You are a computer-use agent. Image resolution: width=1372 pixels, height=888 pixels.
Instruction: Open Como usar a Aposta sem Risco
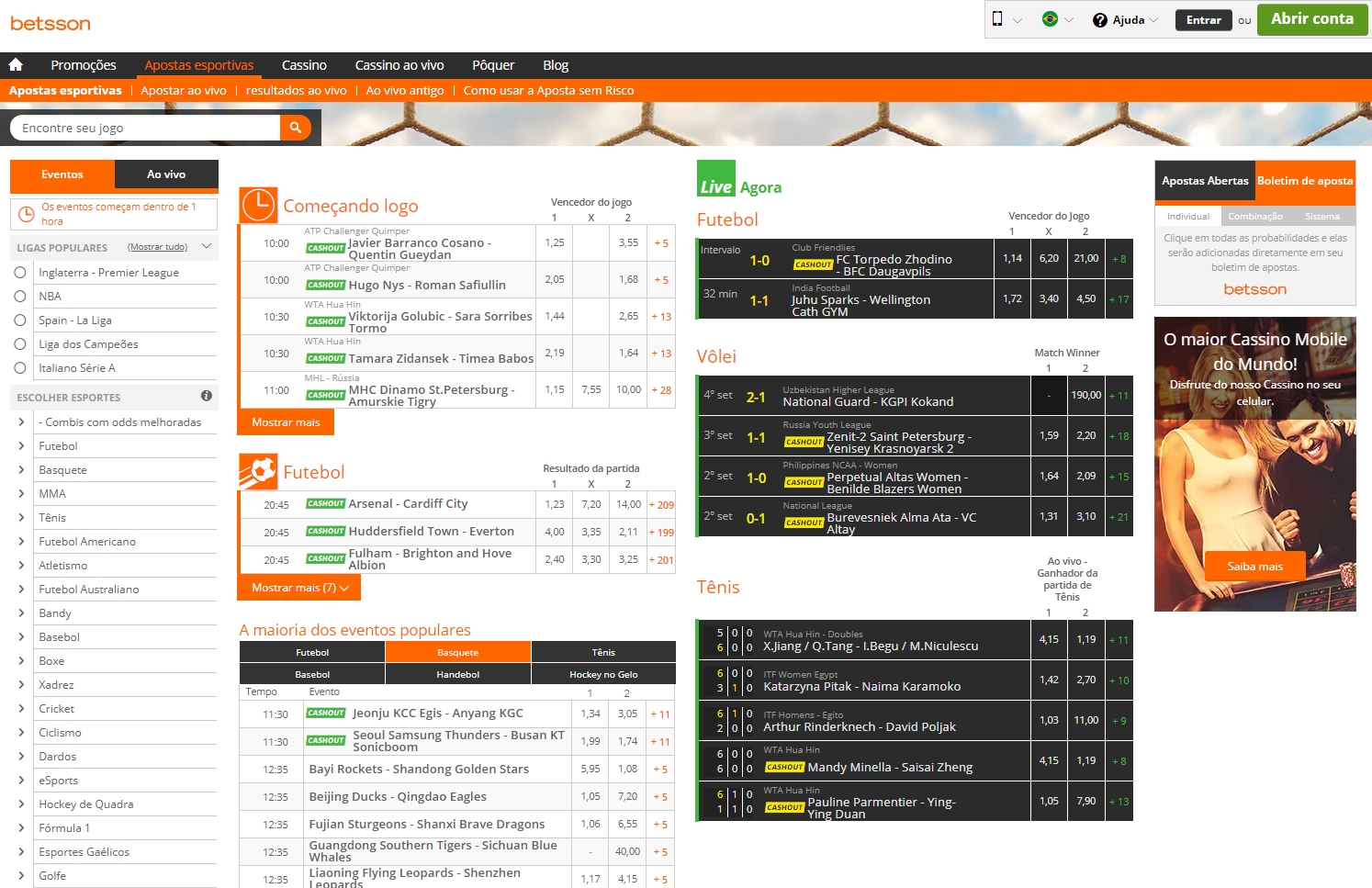[548, 91]
